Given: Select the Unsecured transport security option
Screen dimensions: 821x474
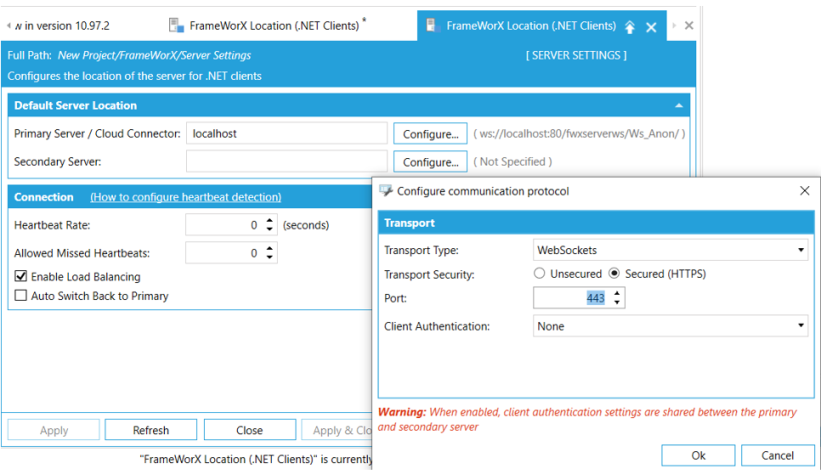Looking at the screenshot, I should coord(539,273).
